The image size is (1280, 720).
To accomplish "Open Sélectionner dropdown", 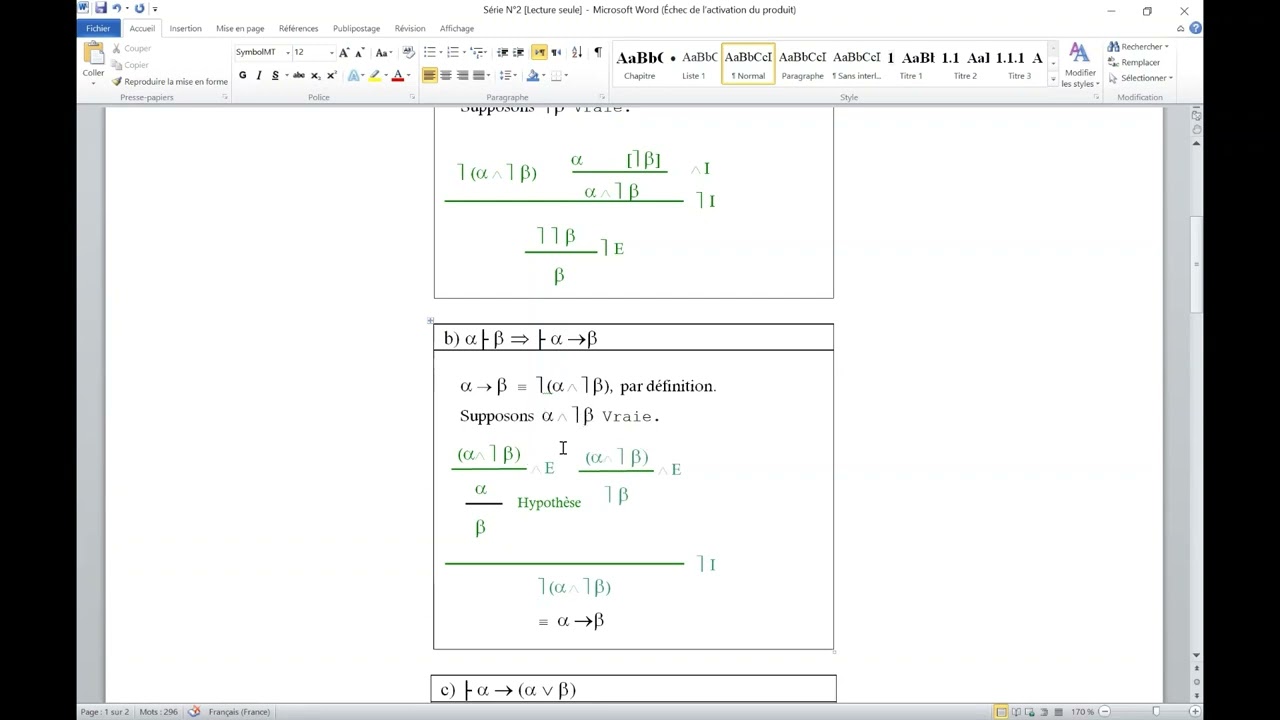I will click(1140, 78).
